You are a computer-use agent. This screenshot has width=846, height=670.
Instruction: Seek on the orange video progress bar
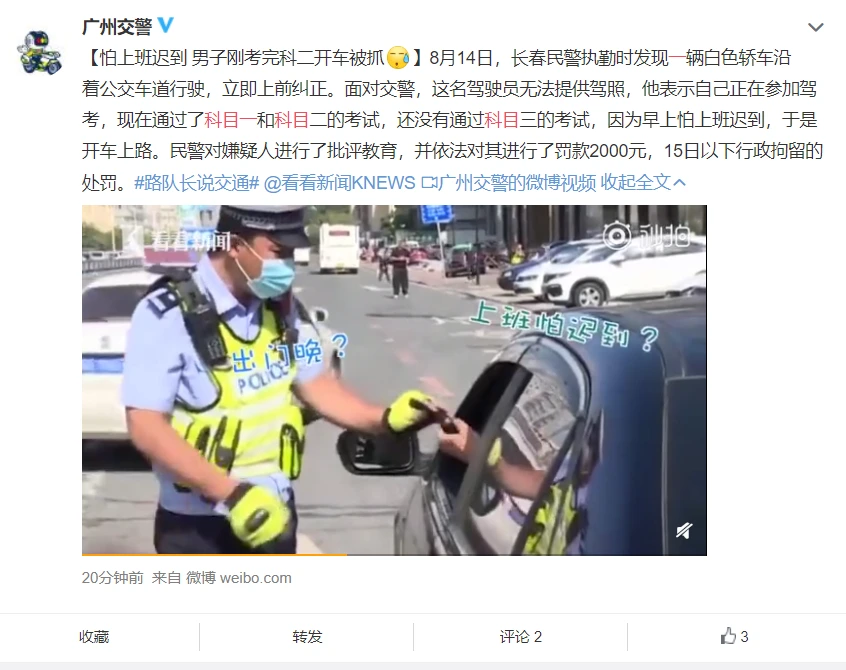(394, 553)
